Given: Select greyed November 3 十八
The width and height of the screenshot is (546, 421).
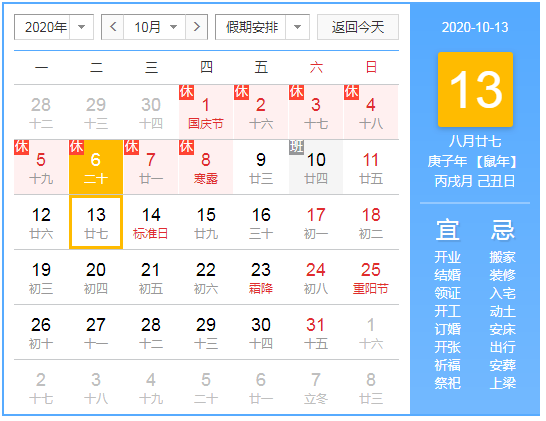Looking at the screenshot, I should (96, 388).
